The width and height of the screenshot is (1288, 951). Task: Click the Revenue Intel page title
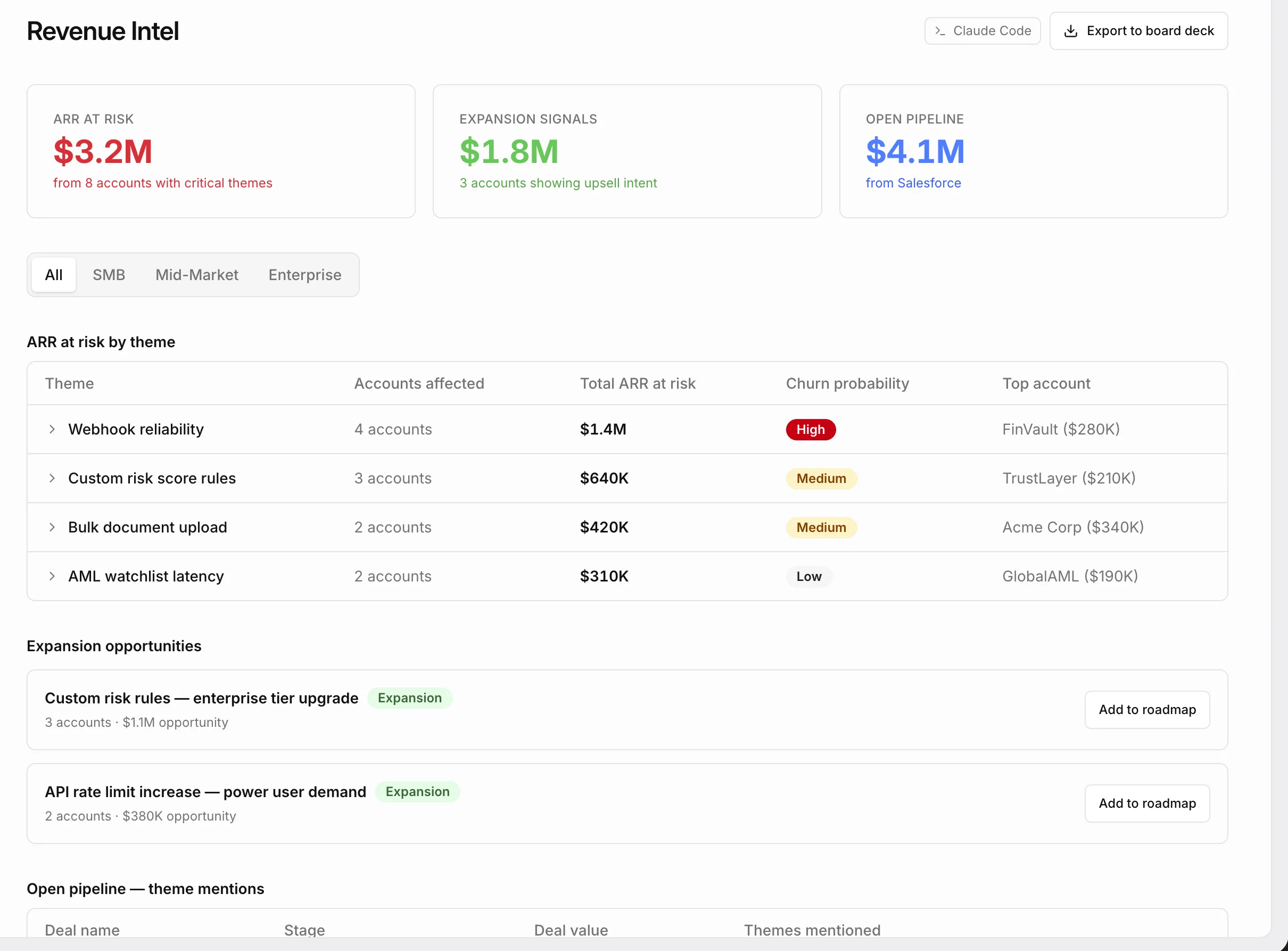(x=103, y=31)
